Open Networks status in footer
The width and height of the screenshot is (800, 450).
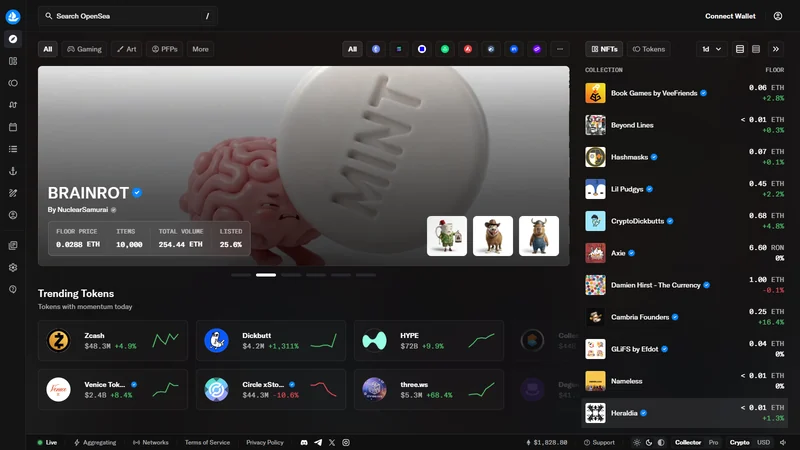[151, 442]
